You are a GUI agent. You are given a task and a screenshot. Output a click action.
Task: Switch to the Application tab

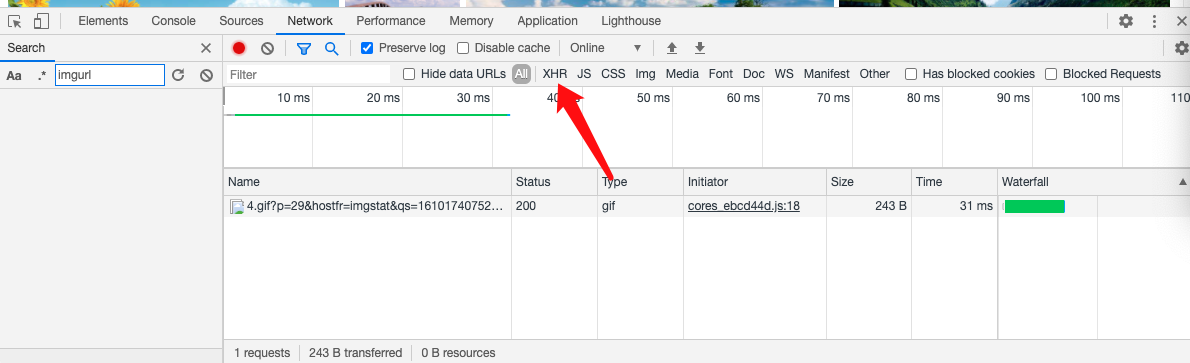(x=547, y=21)
